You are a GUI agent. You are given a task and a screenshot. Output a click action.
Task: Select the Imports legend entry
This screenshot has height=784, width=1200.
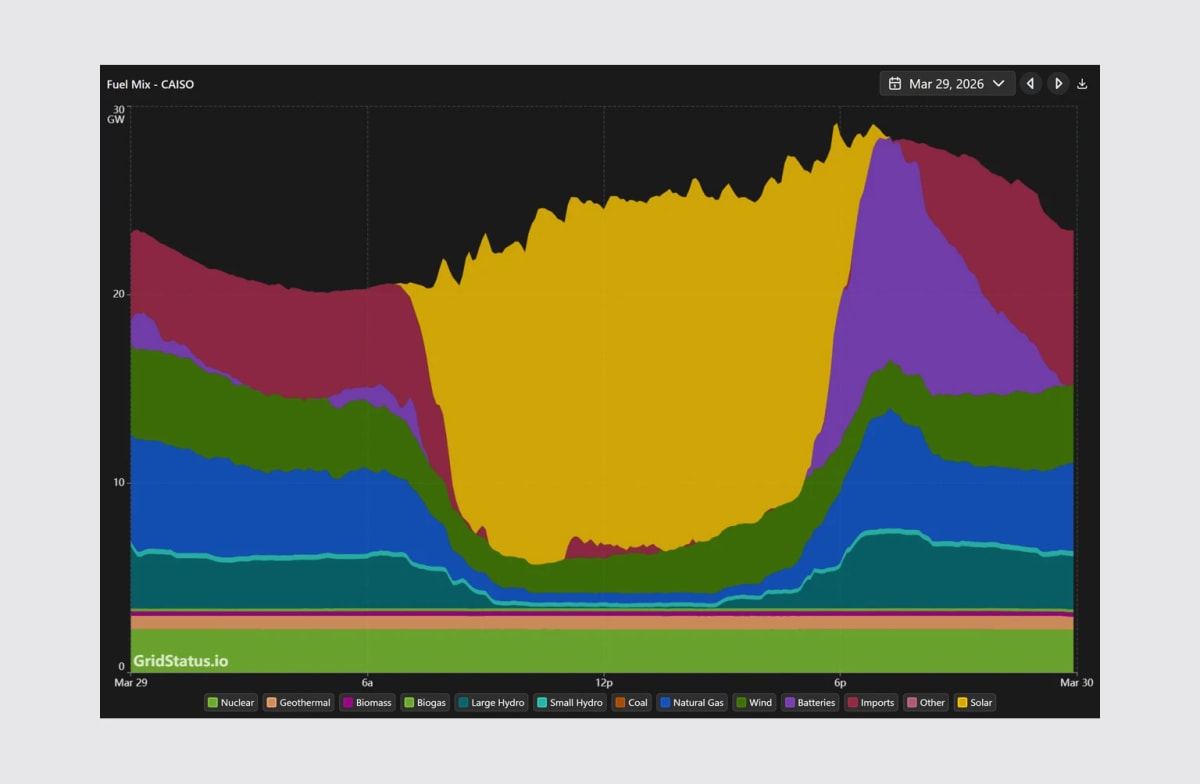click(x=871, y=702)
